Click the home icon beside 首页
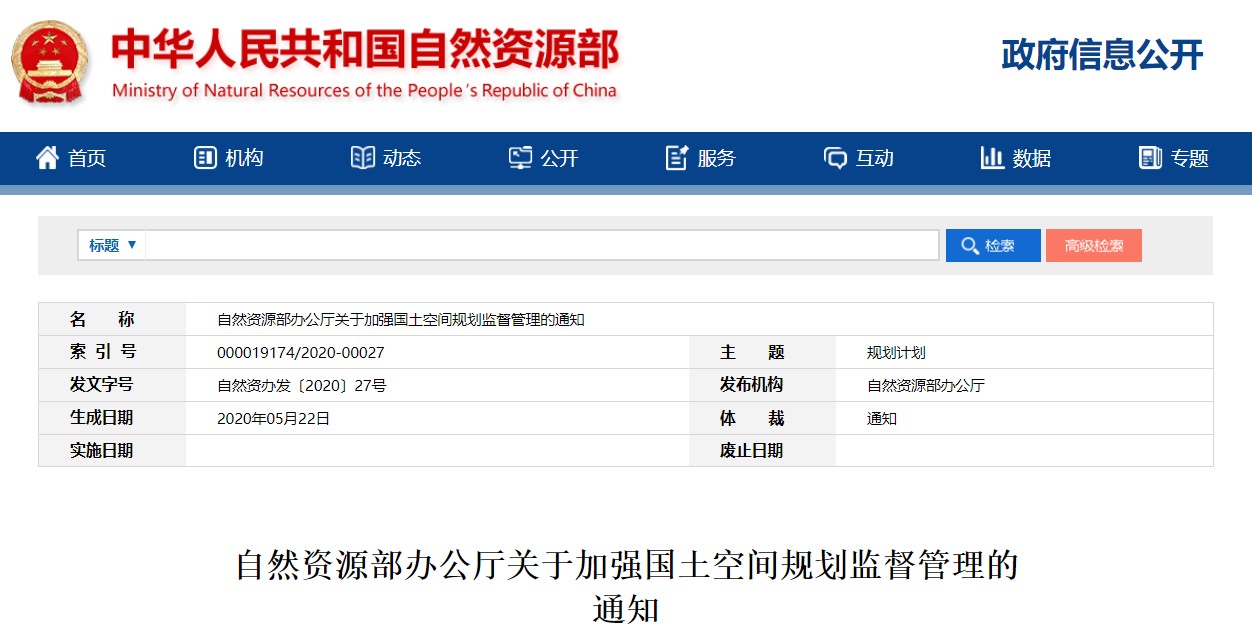This screenshot has height=637, width=1252. [x=47, y=158]
